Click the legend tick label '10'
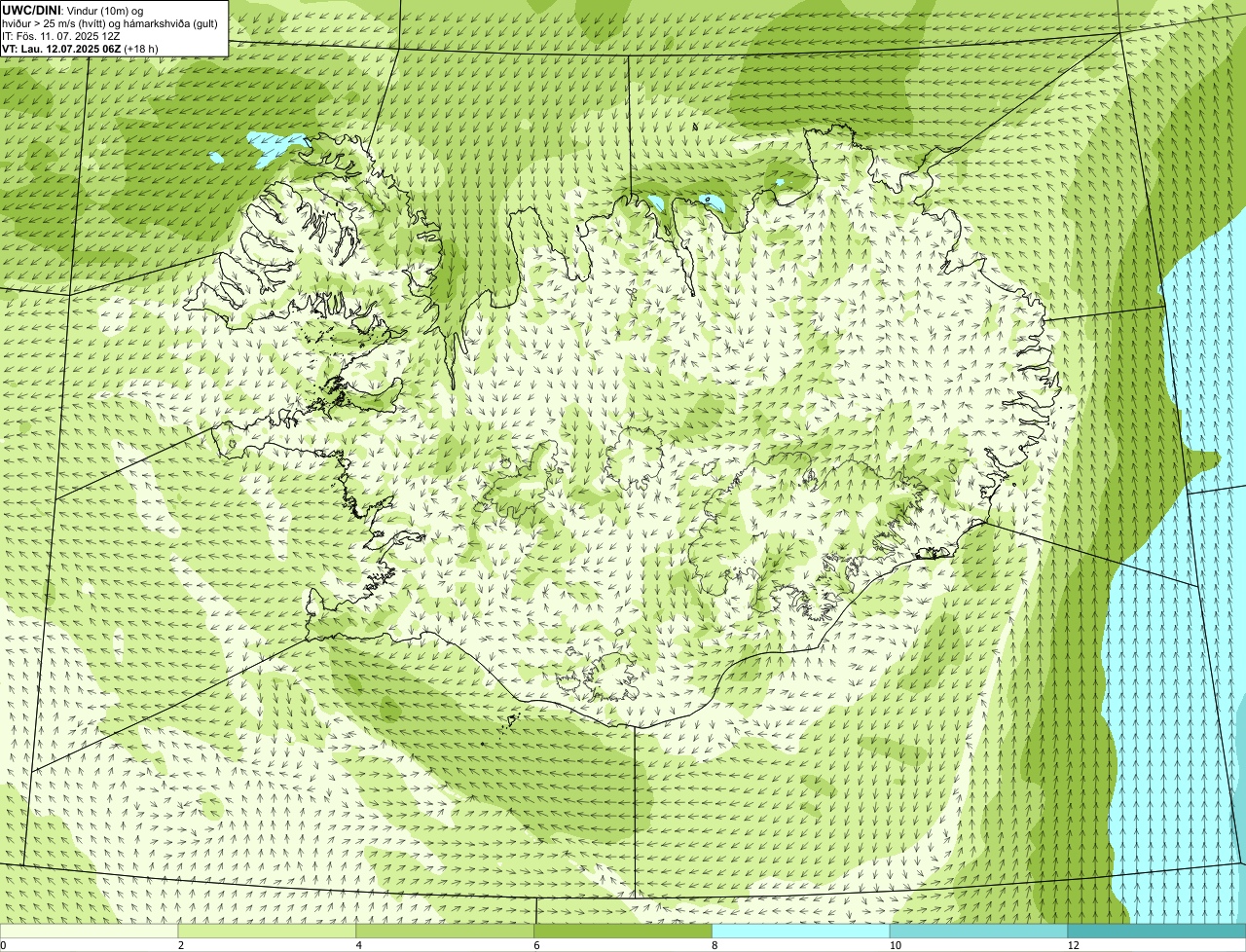Viewport: 1246px width, 952px height. [895, 945]
